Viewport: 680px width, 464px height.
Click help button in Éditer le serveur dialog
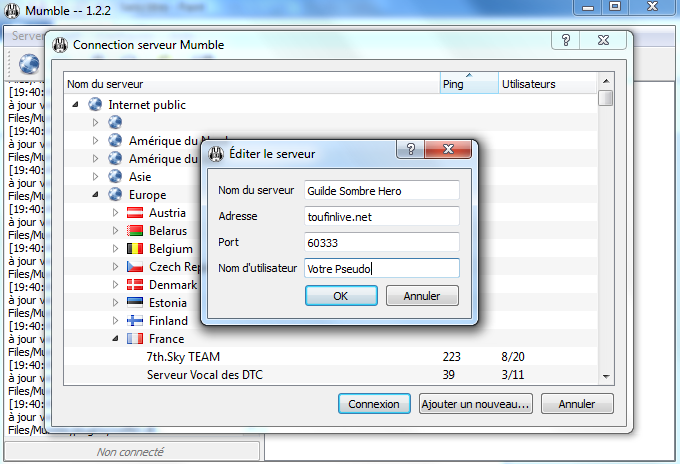tap(411, 149)
